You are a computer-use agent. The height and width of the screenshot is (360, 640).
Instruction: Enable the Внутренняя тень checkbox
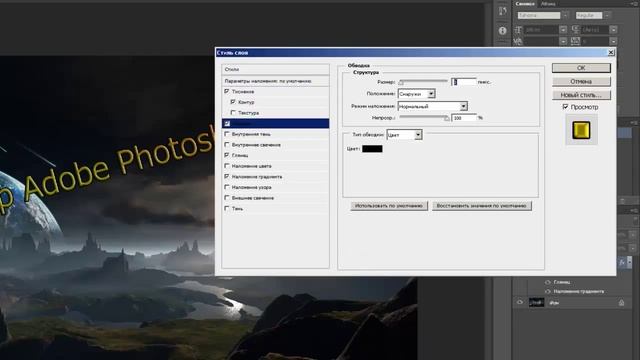click(227, 134)
